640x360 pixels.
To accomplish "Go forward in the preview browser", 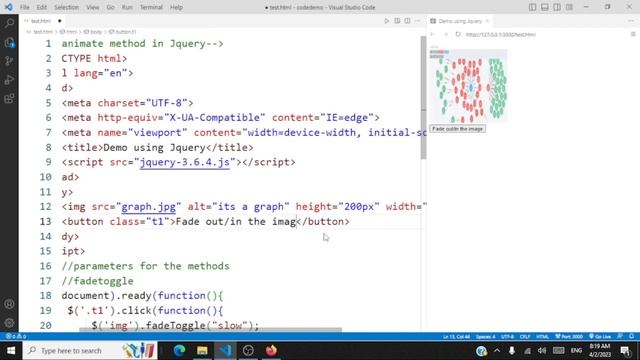I will point(446,34).
